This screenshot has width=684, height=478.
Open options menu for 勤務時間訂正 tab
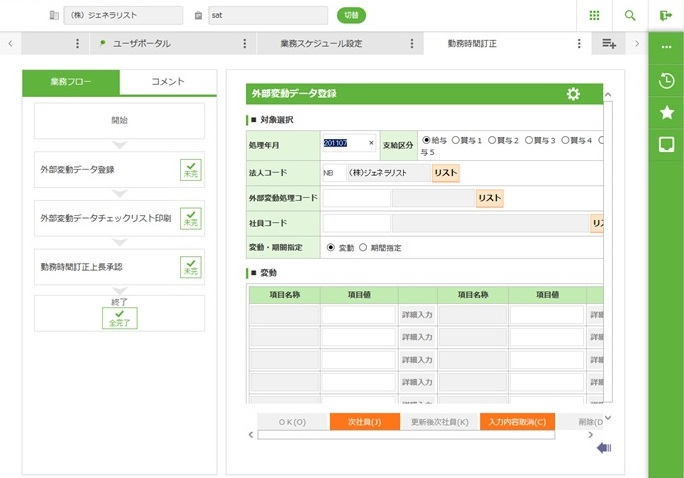pos(578,44)
